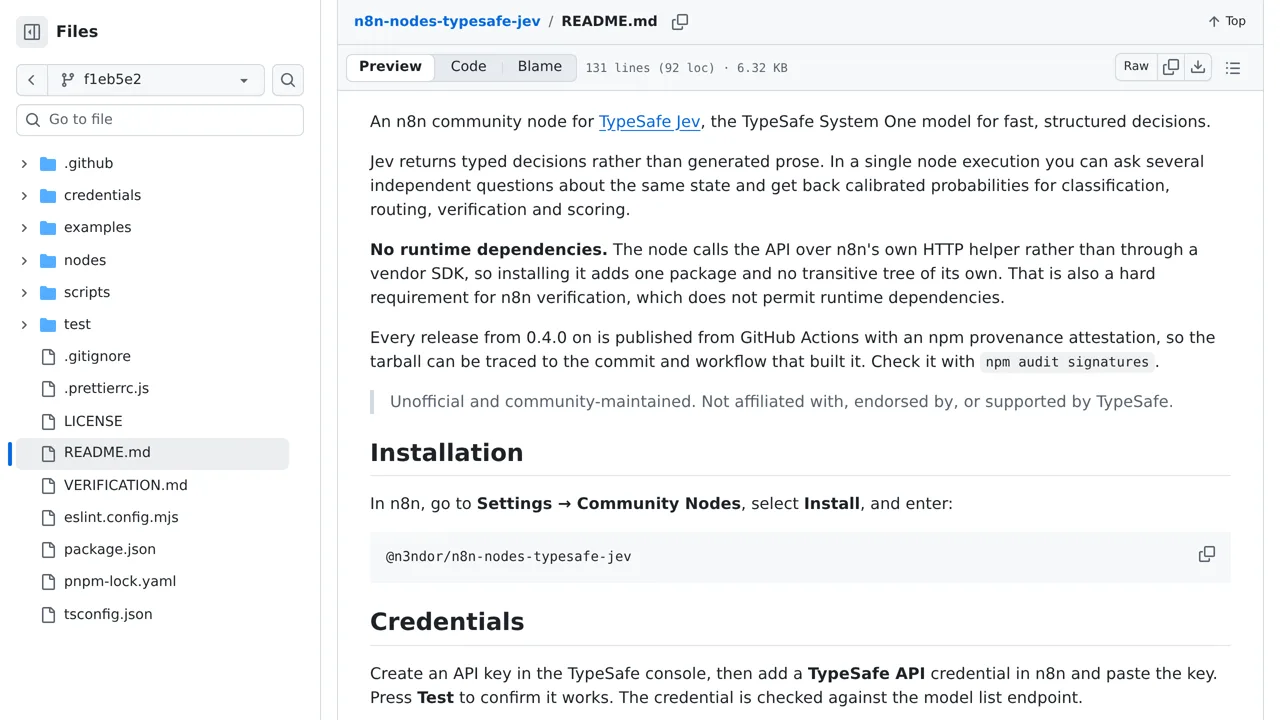1280x720 pixels.
Task: Expand the .github folder chevron
Action: pos(24,163)
